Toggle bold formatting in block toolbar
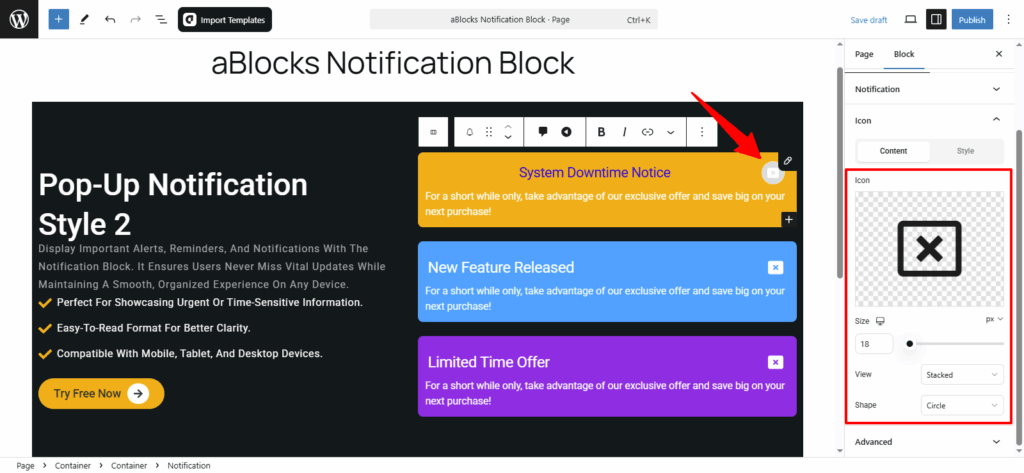The image size is (1024, 473). (601, 132)
